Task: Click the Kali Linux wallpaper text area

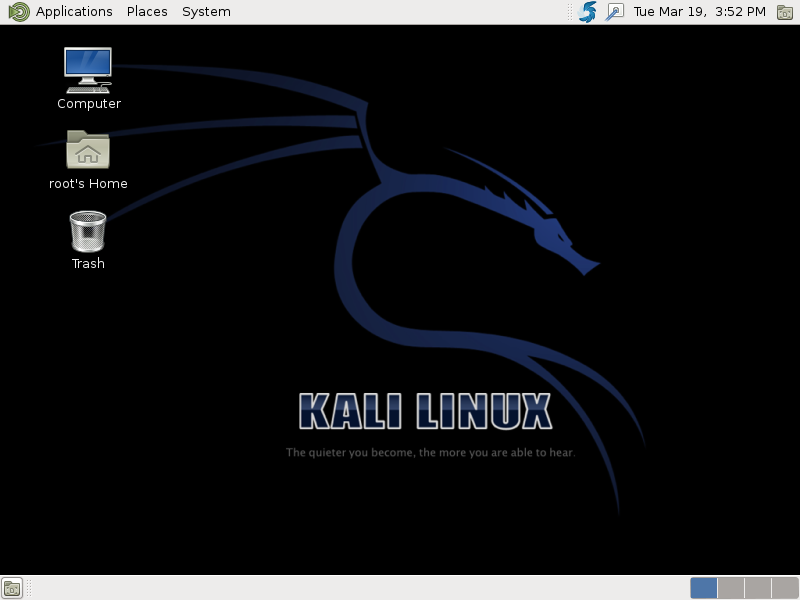Action: [x=425, y=408]
